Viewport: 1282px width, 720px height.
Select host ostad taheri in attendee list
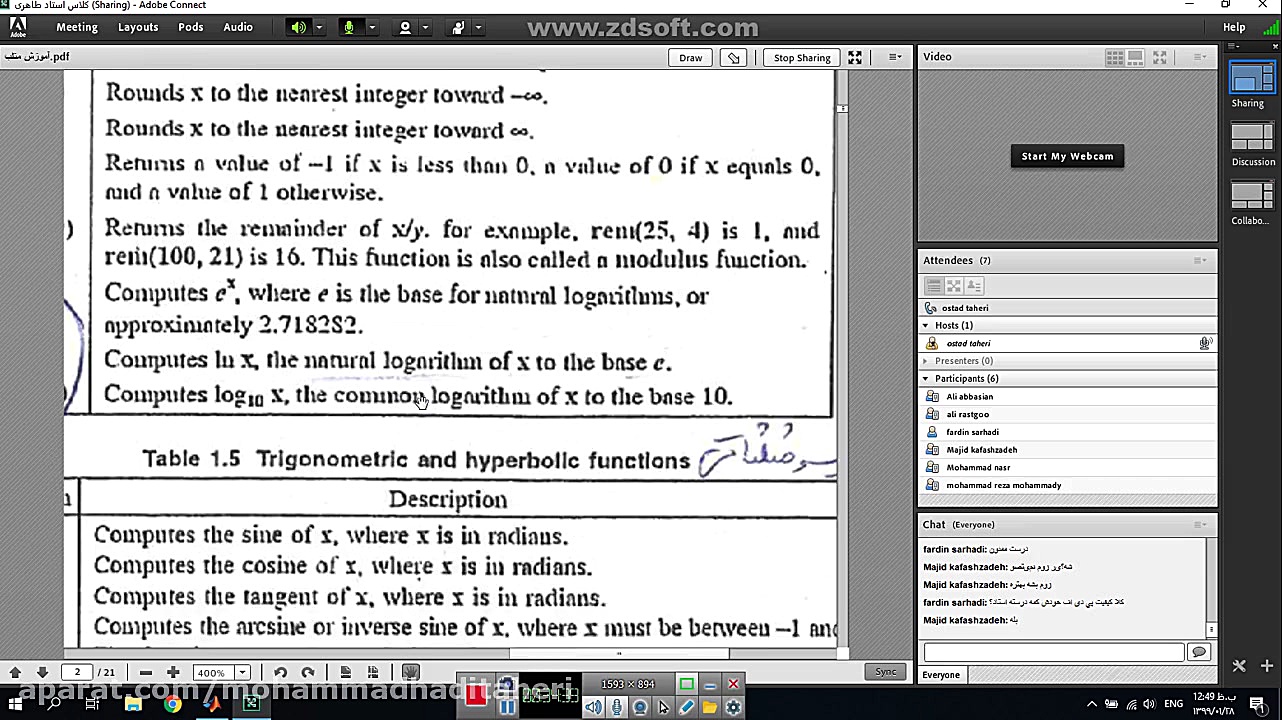1067,343
